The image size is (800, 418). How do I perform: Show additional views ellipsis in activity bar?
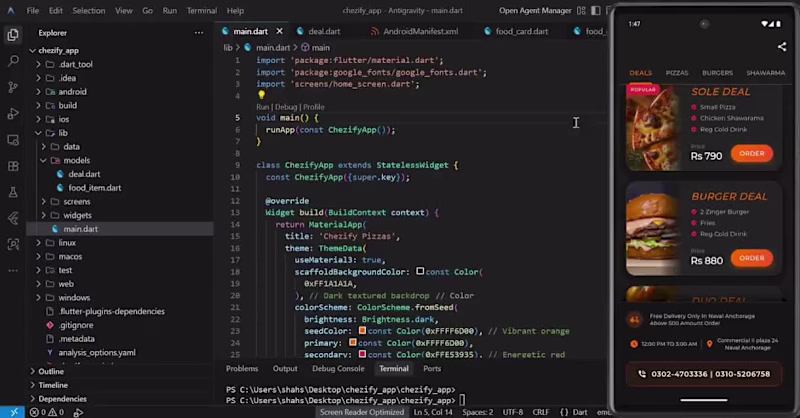[x=13, y=271]
